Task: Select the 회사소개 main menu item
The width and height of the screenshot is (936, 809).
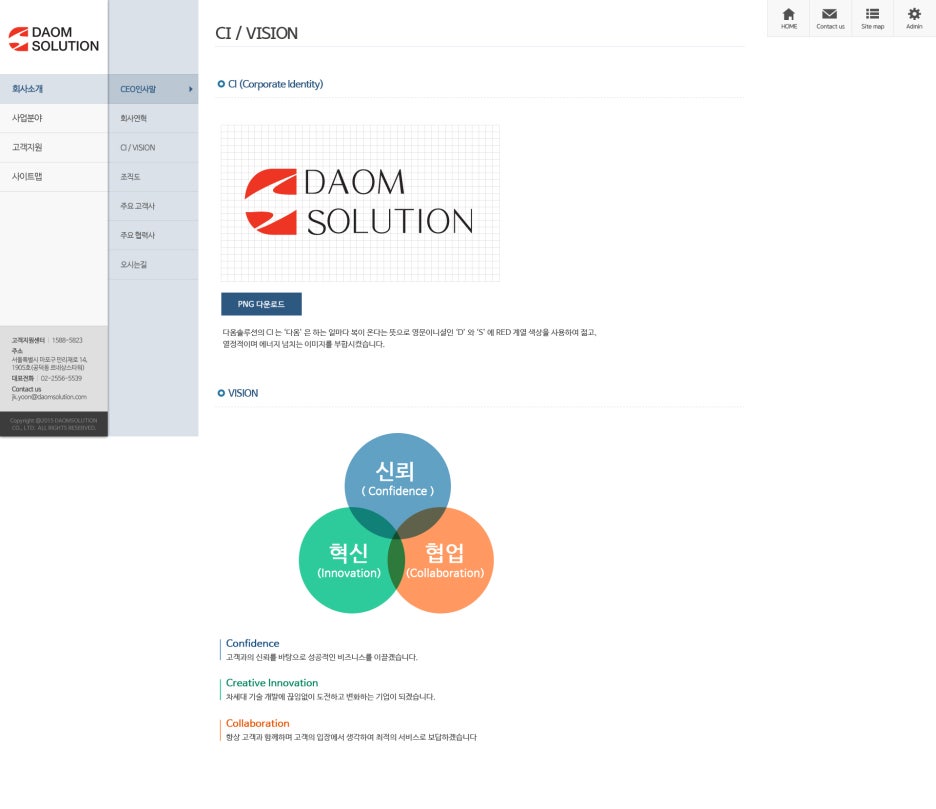Action: [x=54, y=89]
